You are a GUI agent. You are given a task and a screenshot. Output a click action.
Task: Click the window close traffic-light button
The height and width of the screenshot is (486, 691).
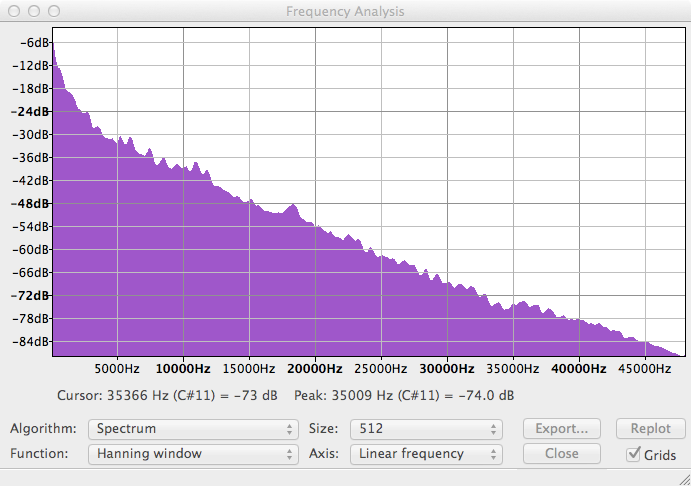coord(14,11)
